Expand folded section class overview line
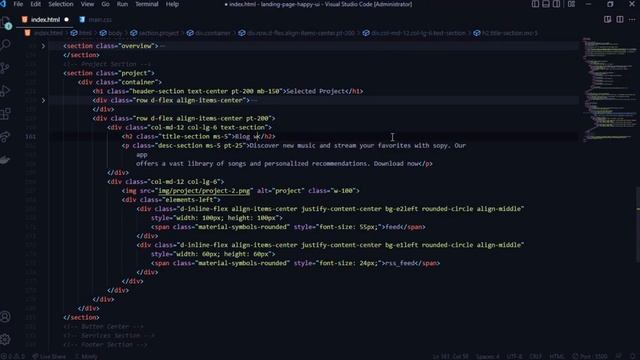640x360 pixels. [43, 46]
